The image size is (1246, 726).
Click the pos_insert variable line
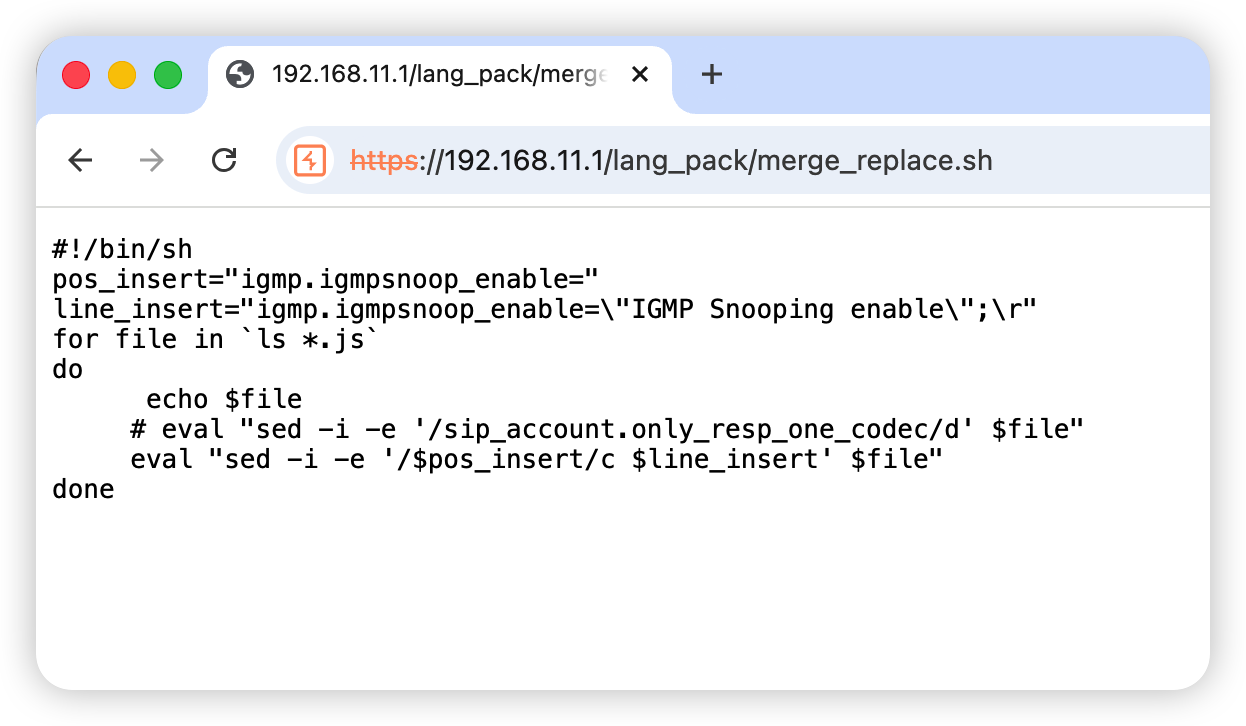pyautogui.click(x=325, y=278)
